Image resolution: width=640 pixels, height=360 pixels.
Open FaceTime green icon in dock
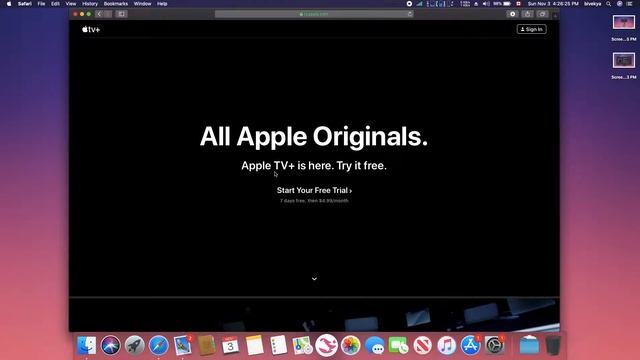coord(399,345)
